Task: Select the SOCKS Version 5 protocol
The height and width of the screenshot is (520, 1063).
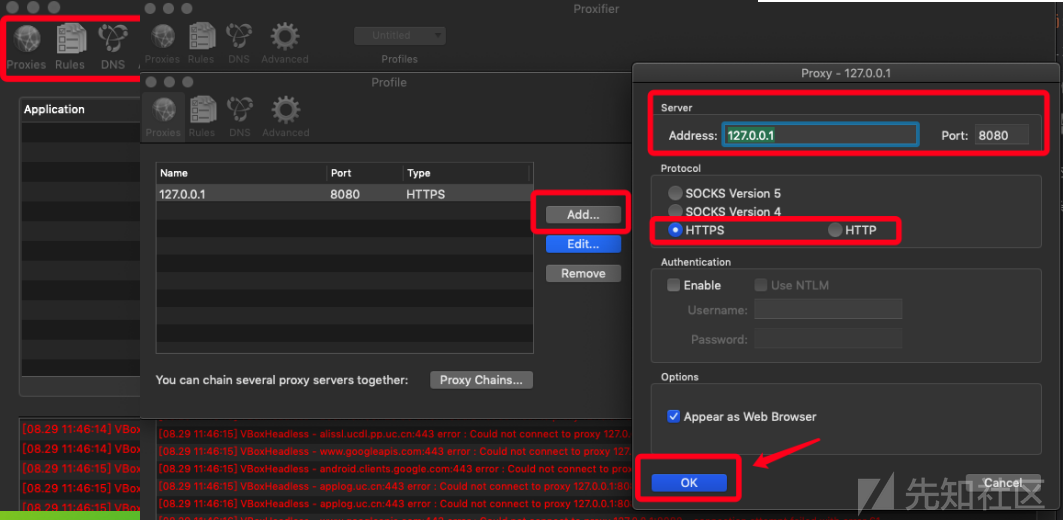Action: [676, 193]
